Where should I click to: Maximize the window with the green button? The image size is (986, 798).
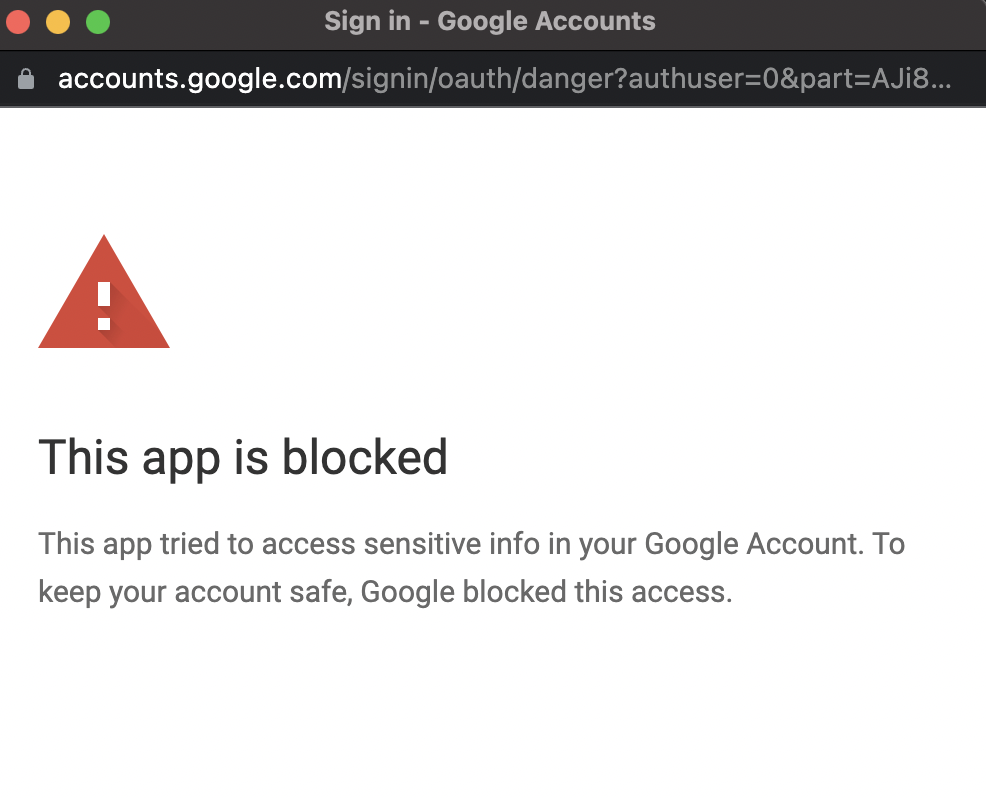[x=97, y=21]
